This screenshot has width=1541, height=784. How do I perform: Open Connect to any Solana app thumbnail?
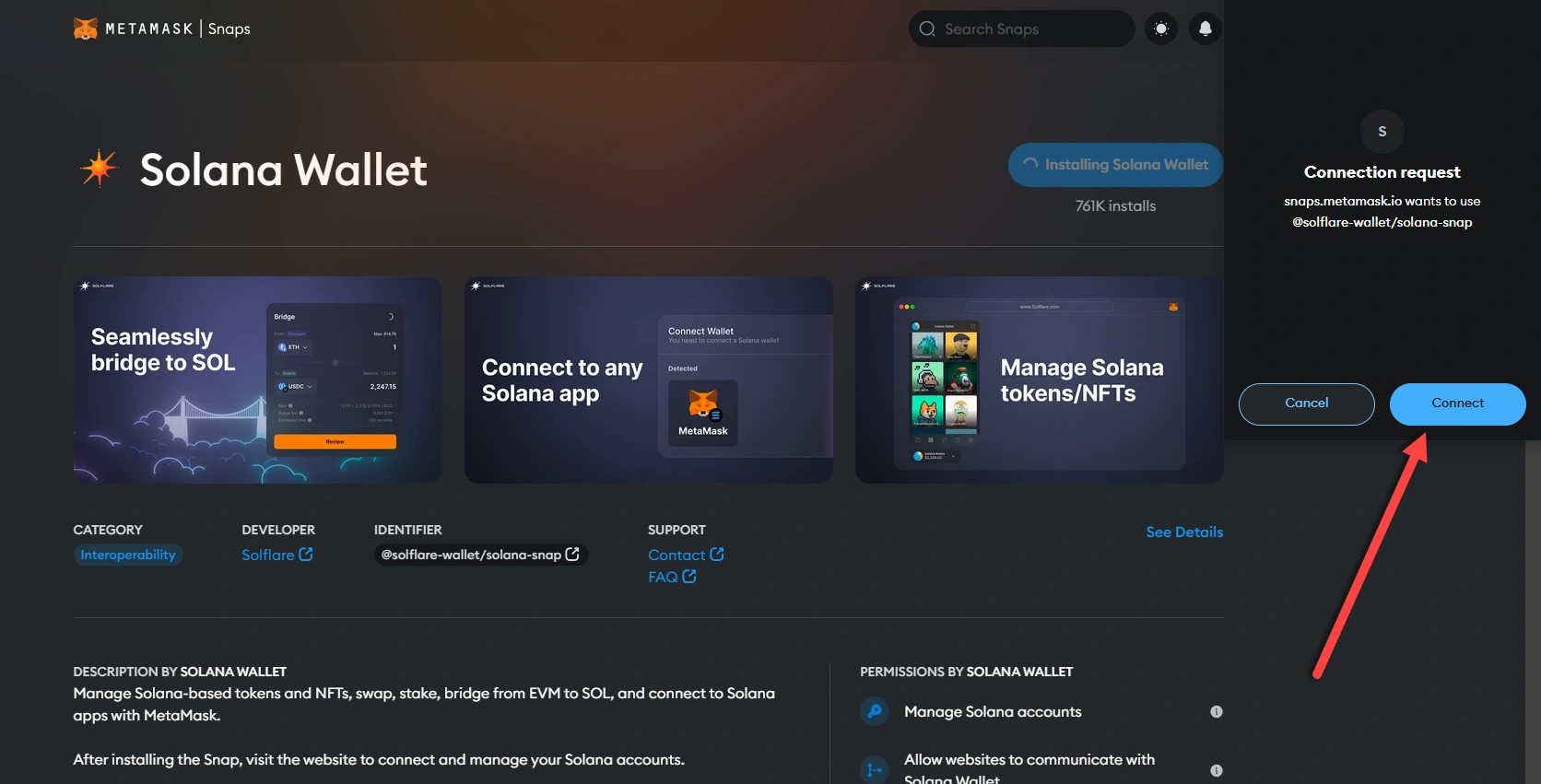(x=649, y=380)
